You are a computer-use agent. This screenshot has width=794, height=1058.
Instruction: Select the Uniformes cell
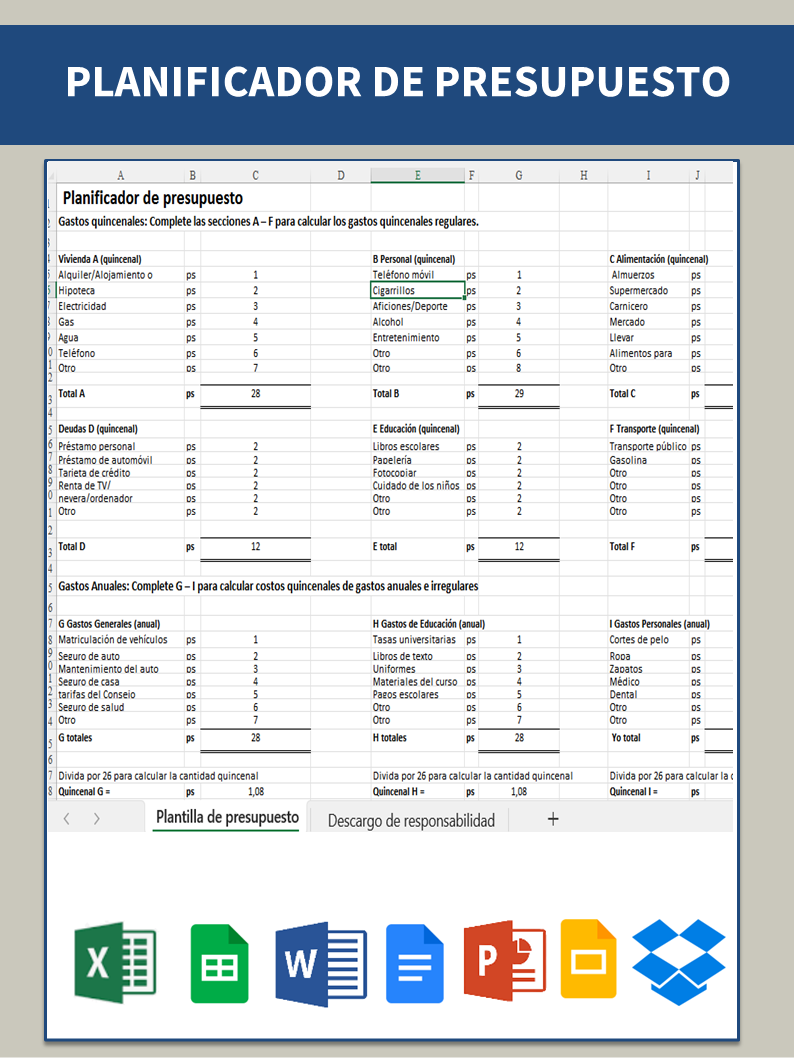coord(418,669)
